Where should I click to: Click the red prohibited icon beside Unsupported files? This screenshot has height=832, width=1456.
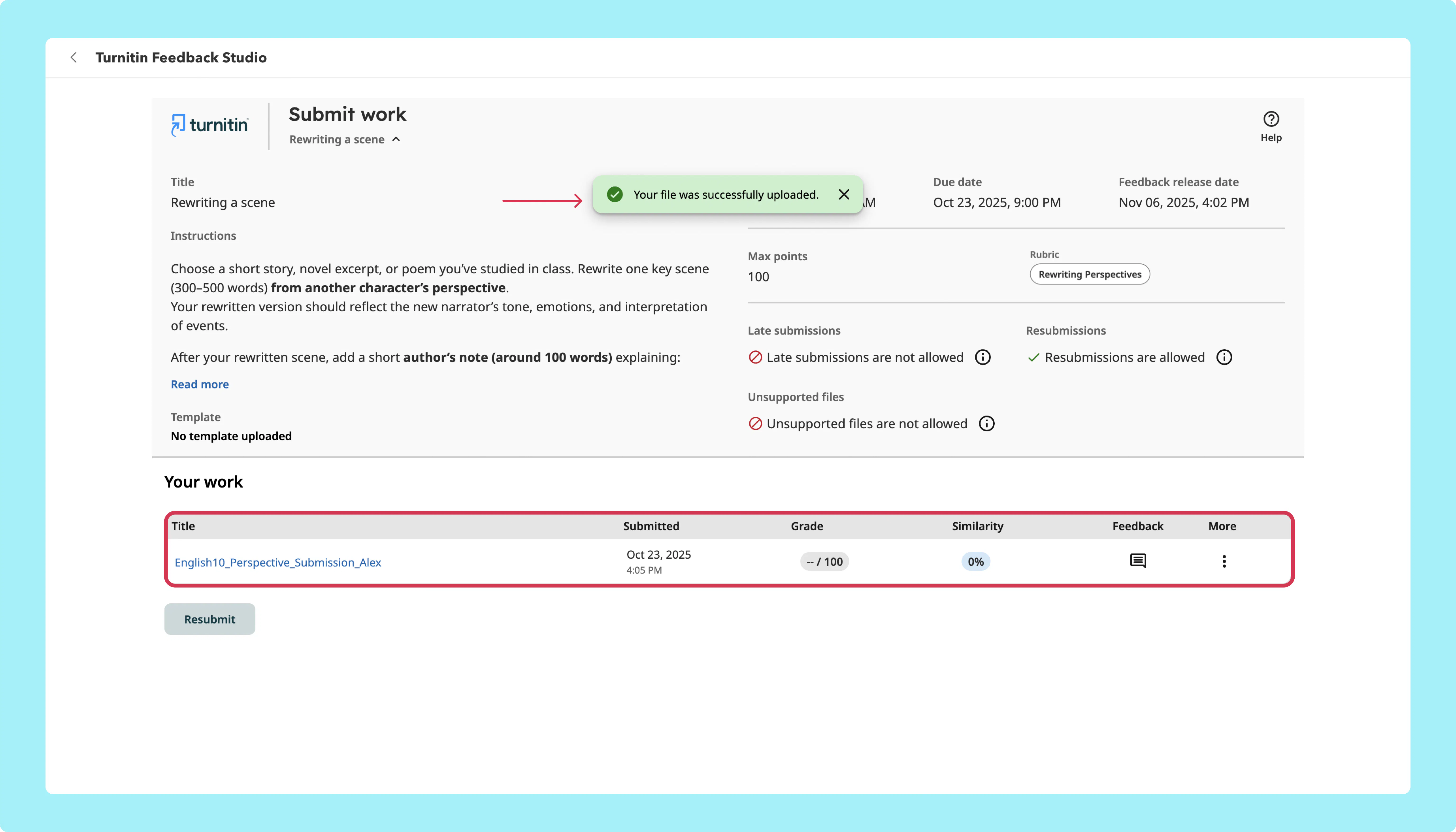[755, 423]
